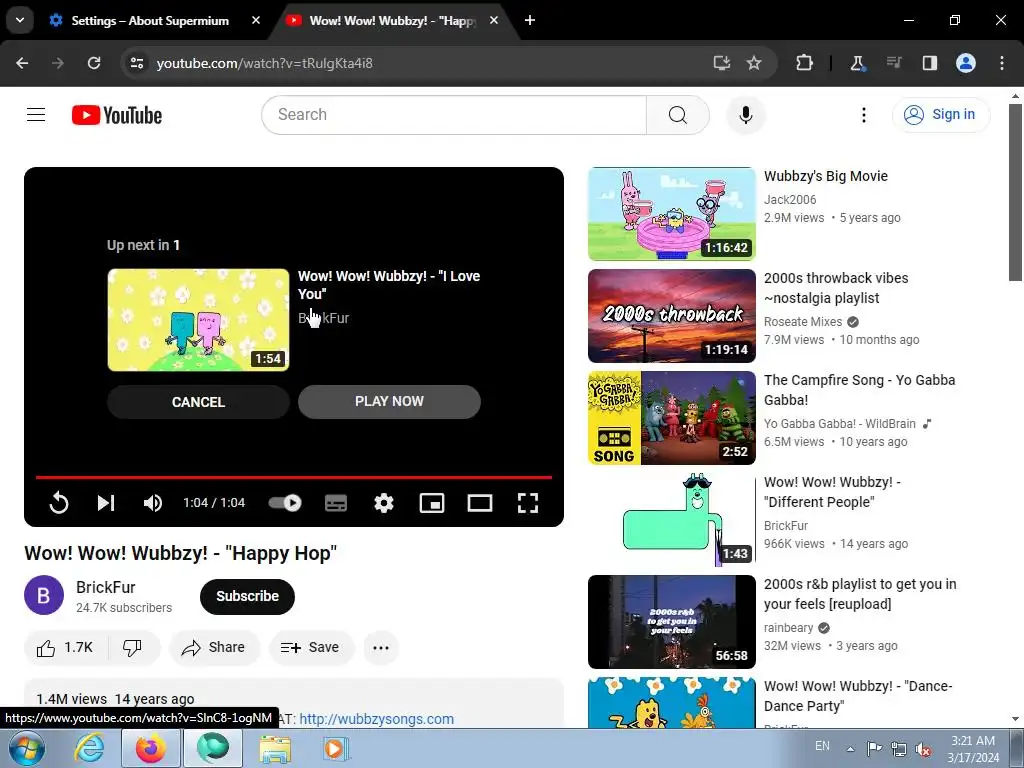Toggle the autoplay switch in the player
Image resolution: width=1024 pixels, height=768 pixels.
(285, 503)
